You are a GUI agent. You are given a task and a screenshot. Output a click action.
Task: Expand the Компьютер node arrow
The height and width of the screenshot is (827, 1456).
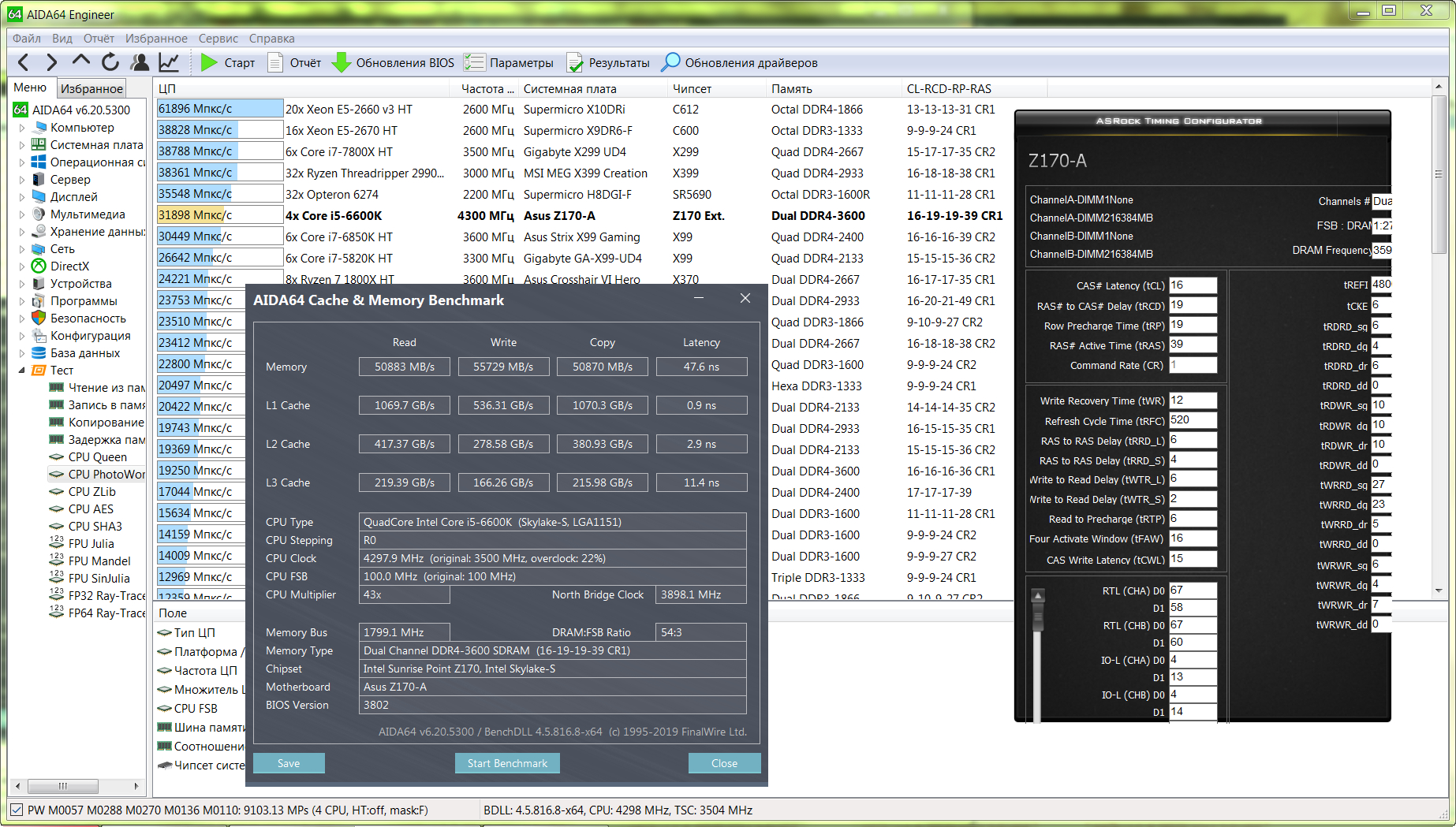tap(22, 128)
